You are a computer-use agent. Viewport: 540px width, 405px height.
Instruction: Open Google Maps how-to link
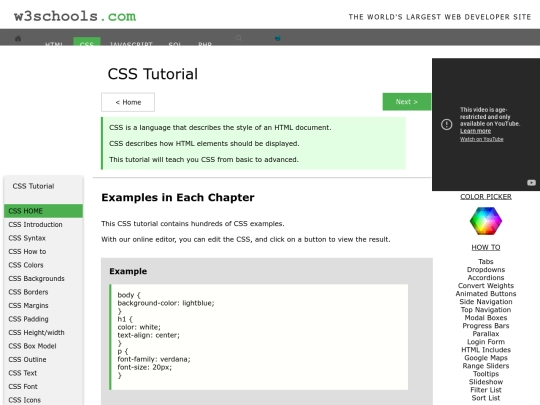click(486, 358)
